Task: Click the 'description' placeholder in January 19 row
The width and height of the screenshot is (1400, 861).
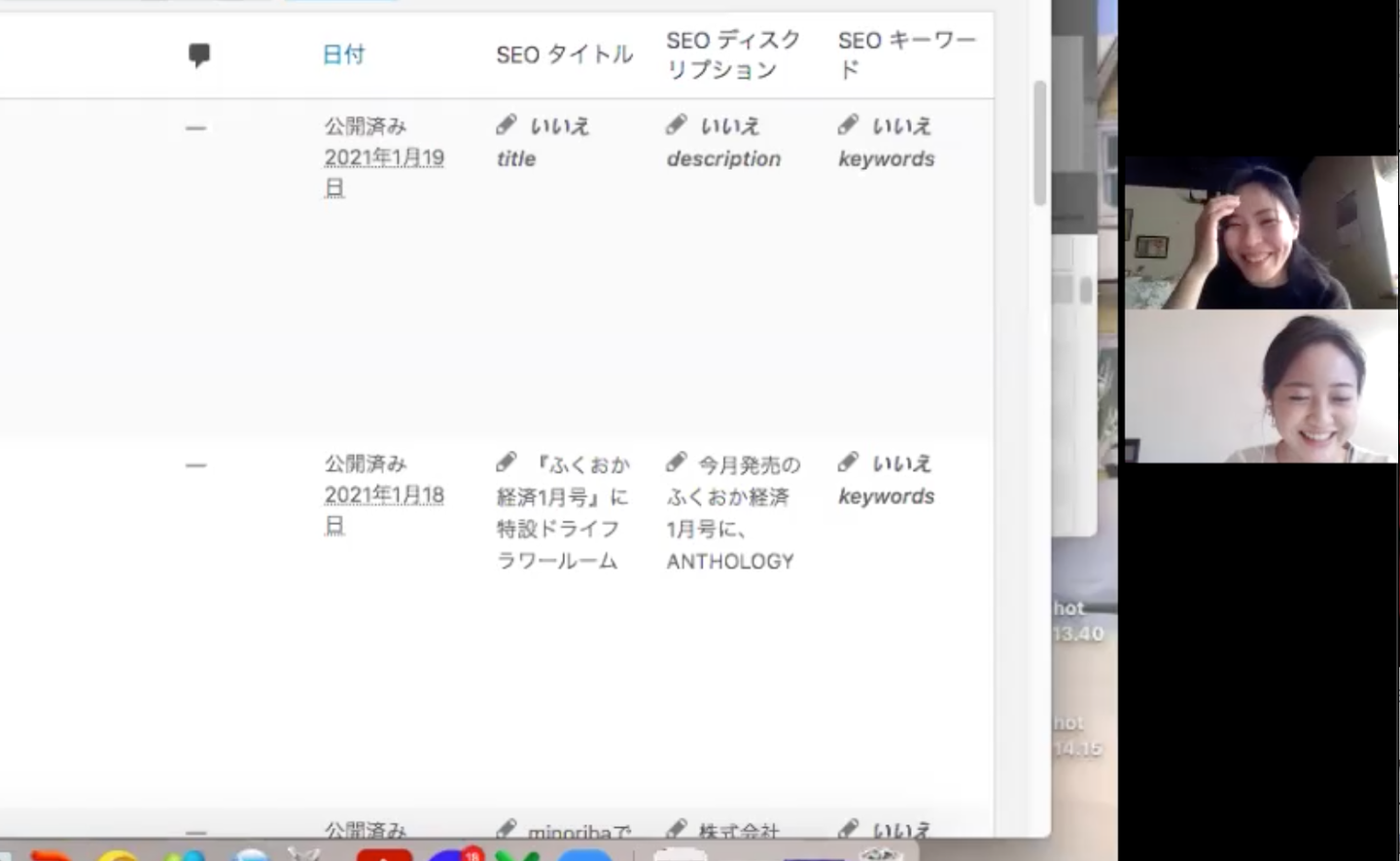Action: pos(723,158)
